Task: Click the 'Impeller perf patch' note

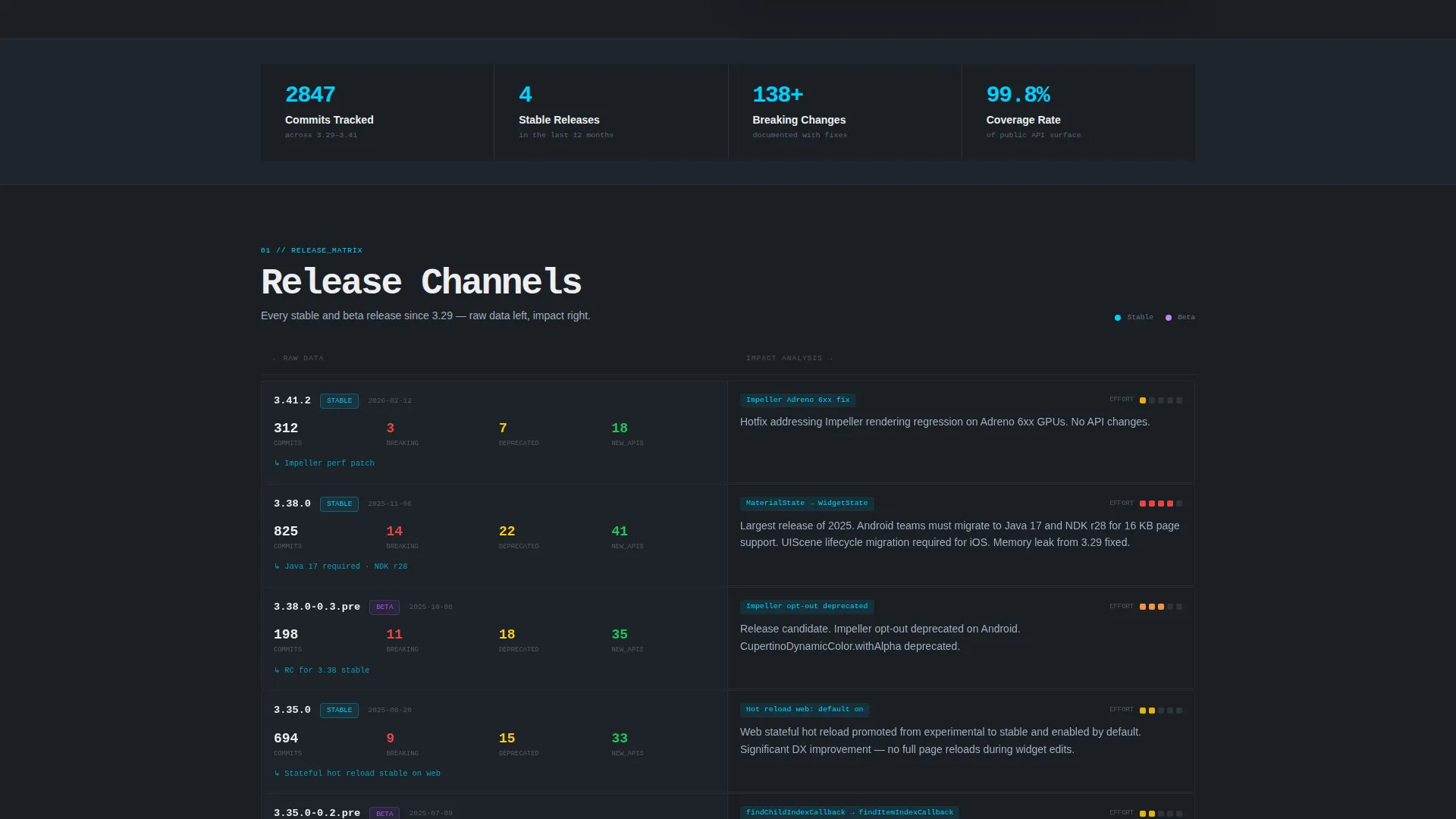Action: [324, 463]
